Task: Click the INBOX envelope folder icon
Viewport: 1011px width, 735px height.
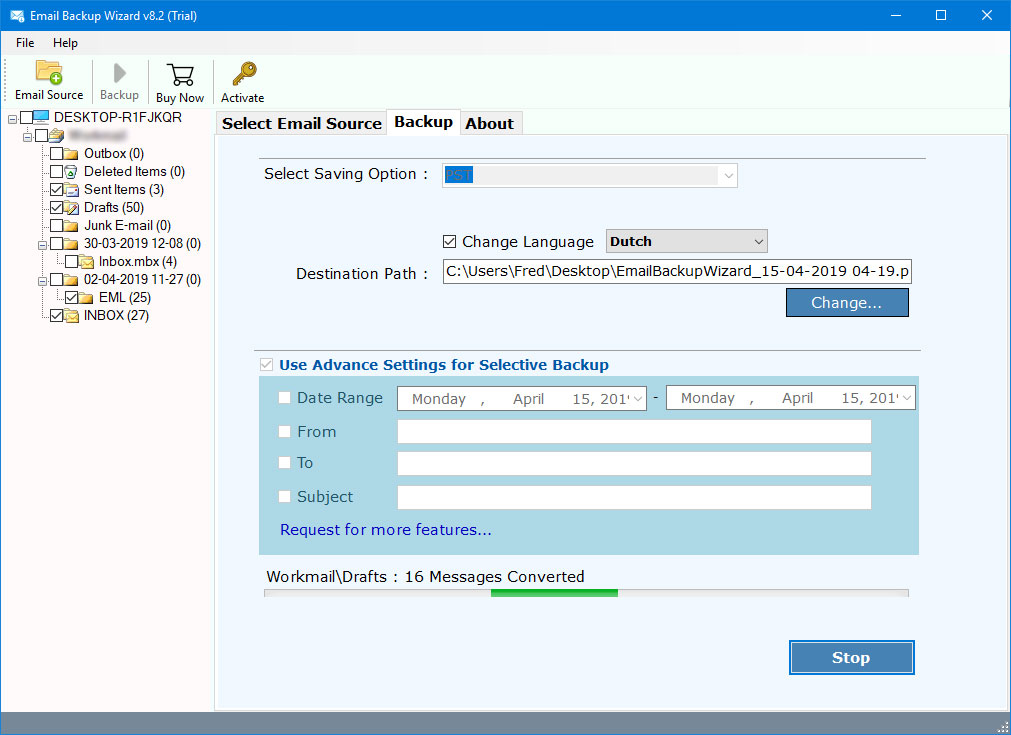Action: point(71,316)
